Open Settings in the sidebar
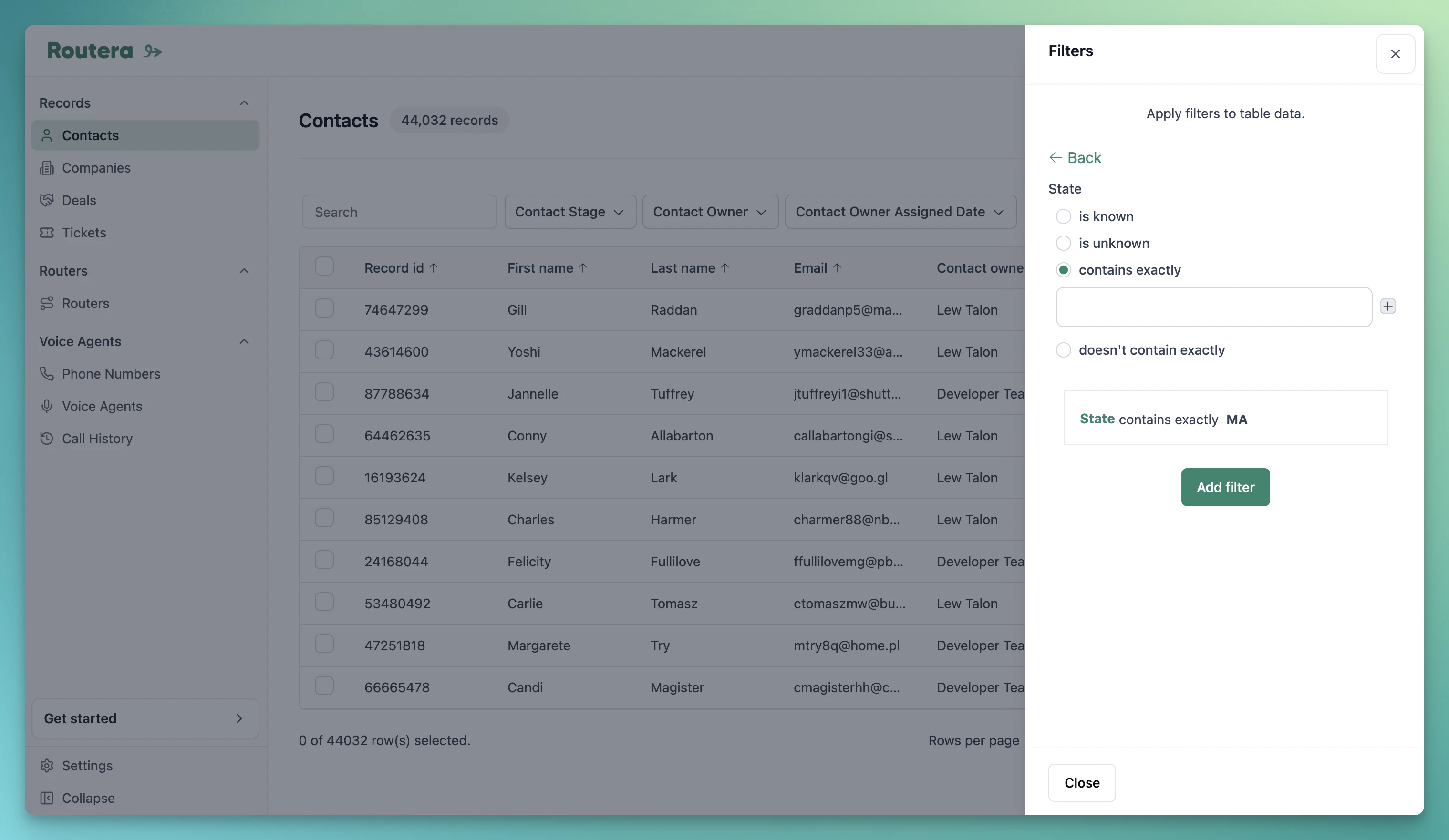The width and height of the screenshot is (1449, 840). click(145, 766)
